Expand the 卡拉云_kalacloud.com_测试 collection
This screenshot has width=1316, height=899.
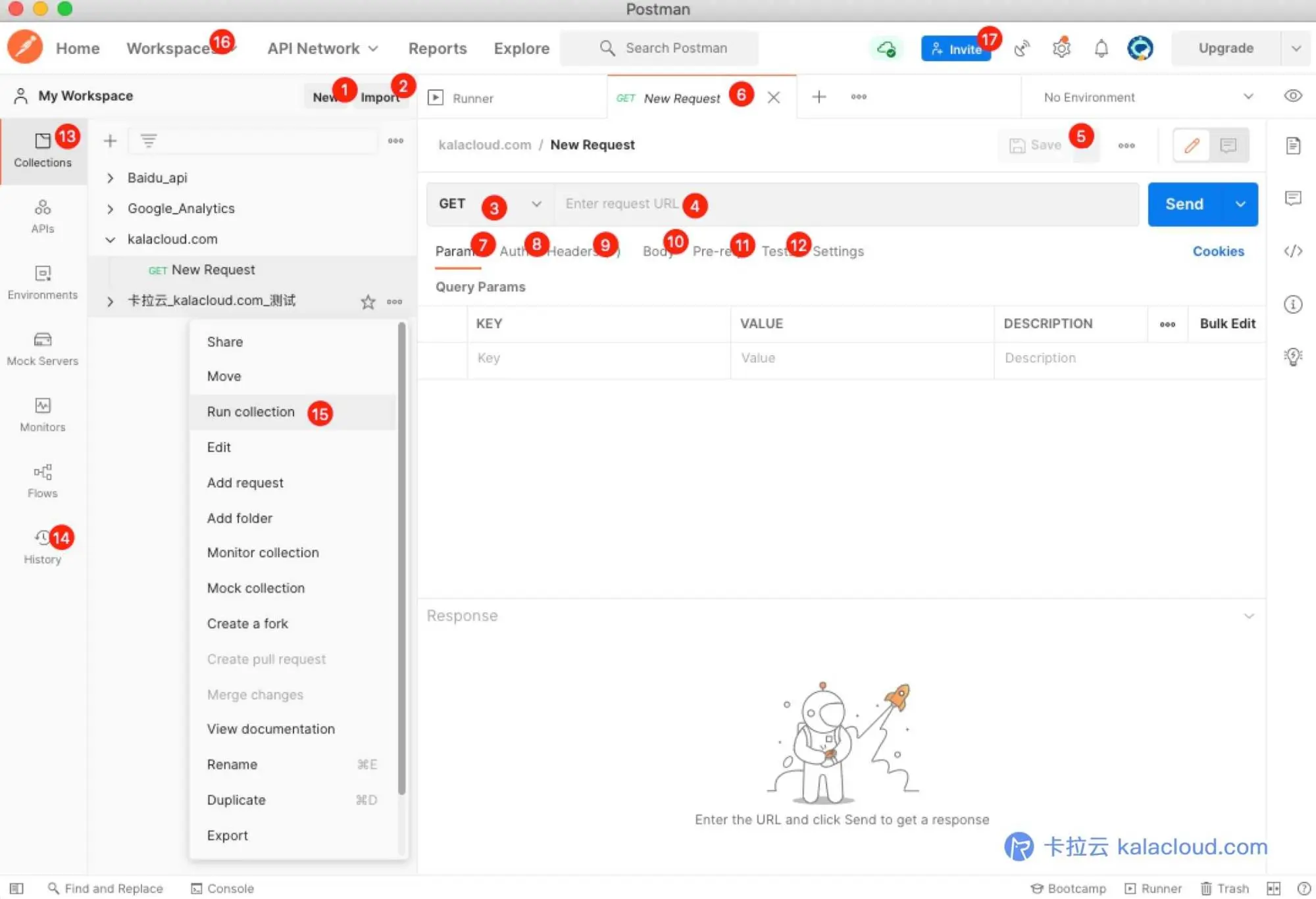point(110,300)
